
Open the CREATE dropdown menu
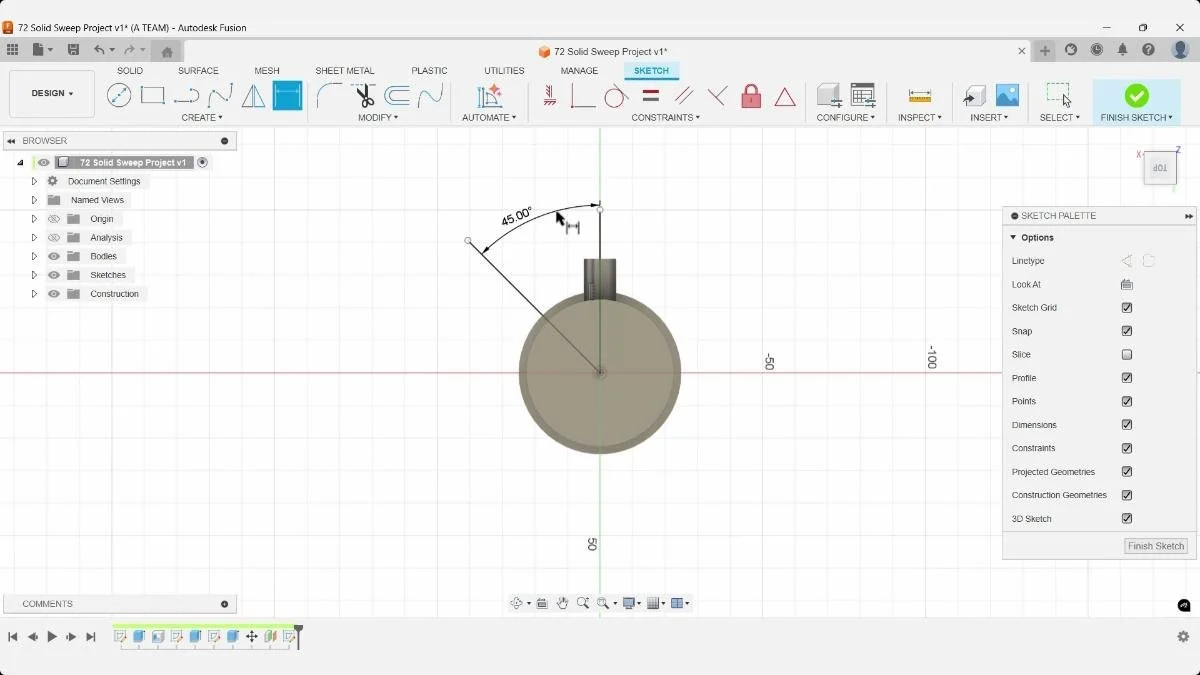click(202, 118)
